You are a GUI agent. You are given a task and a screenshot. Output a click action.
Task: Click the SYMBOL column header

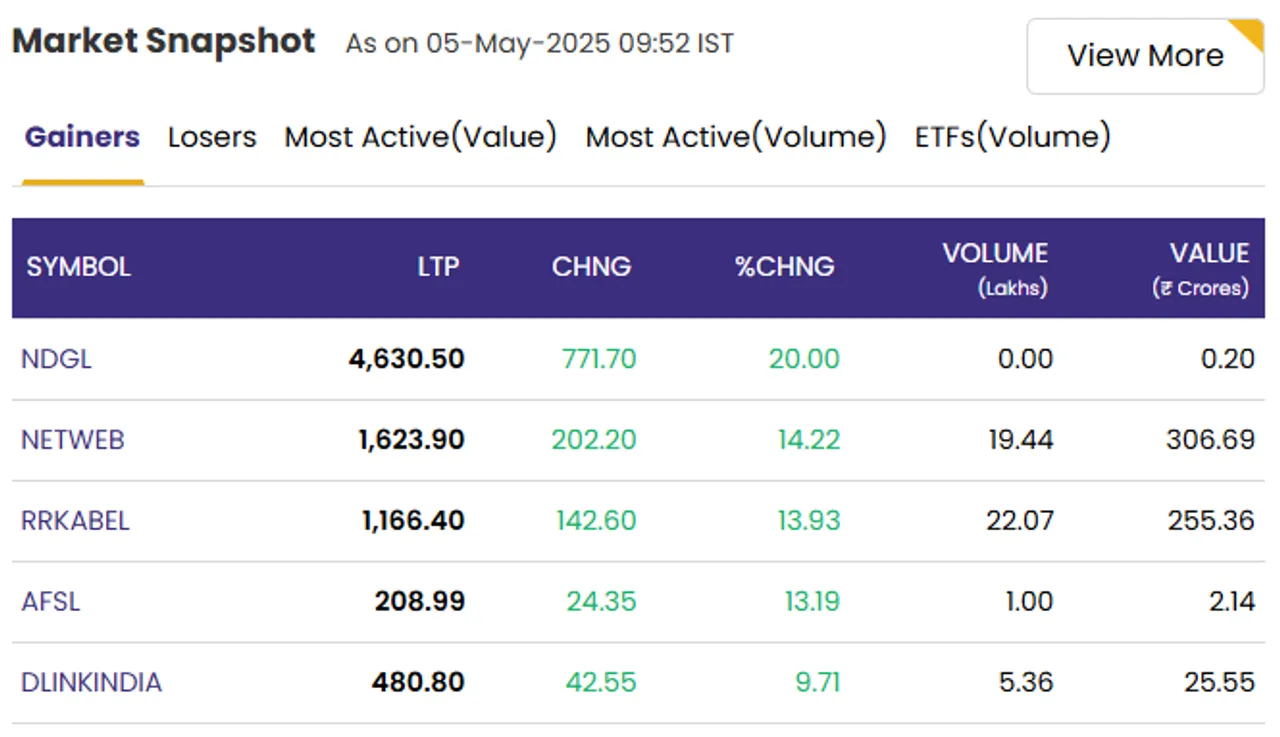point(78,267)
